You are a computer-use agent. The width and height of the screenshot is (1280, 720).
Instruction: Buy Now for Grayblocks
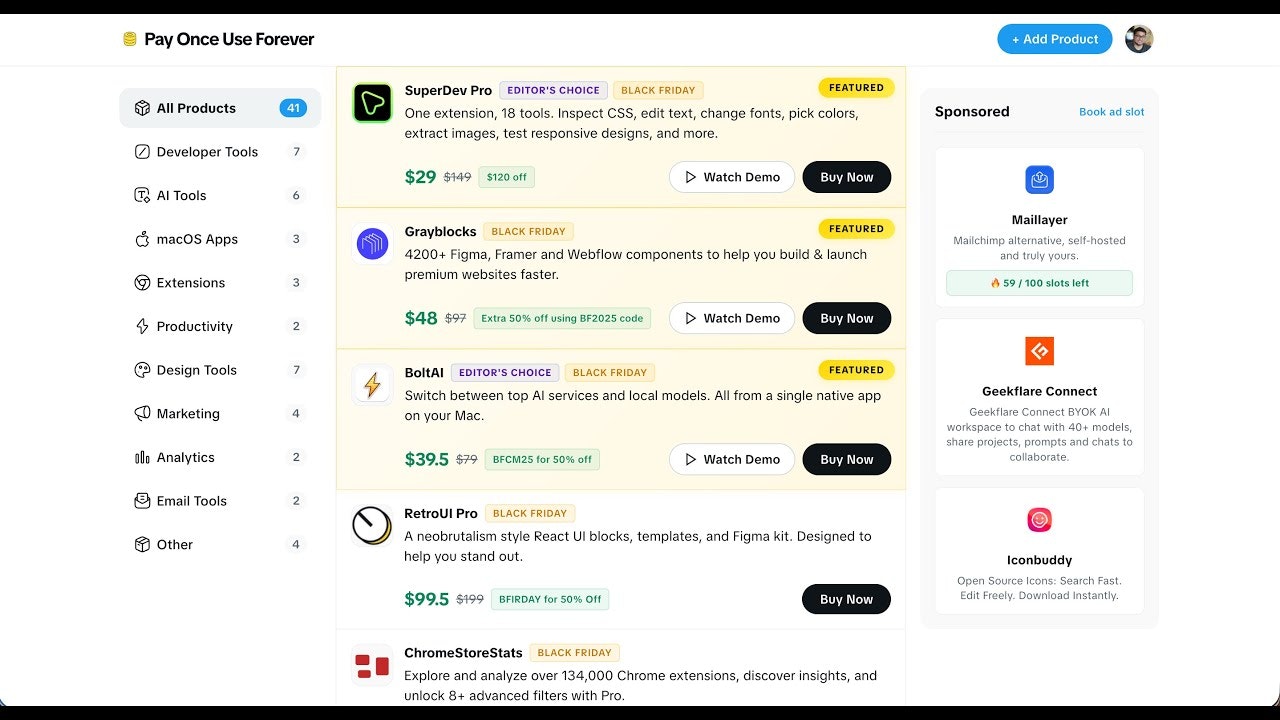[846, 318]
